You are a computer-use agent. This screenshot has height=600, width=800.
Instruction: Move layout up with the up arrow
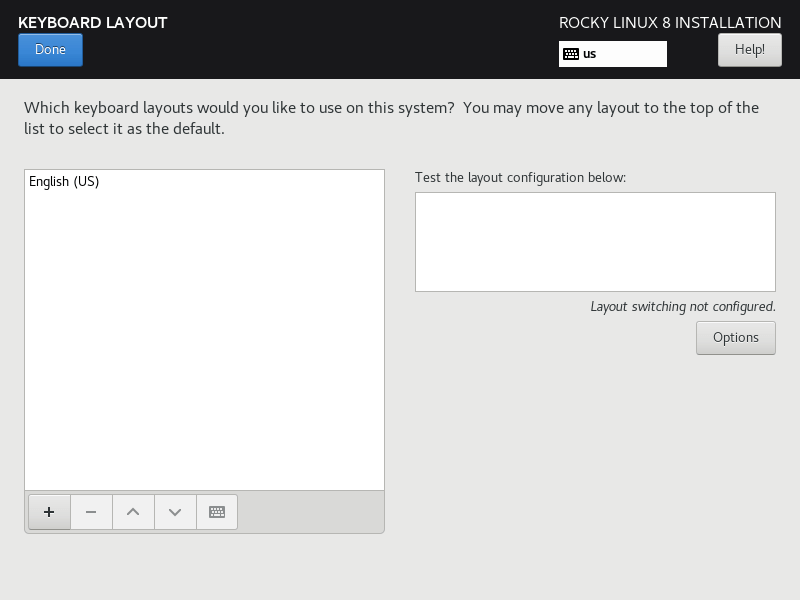[x=133, y=512]
